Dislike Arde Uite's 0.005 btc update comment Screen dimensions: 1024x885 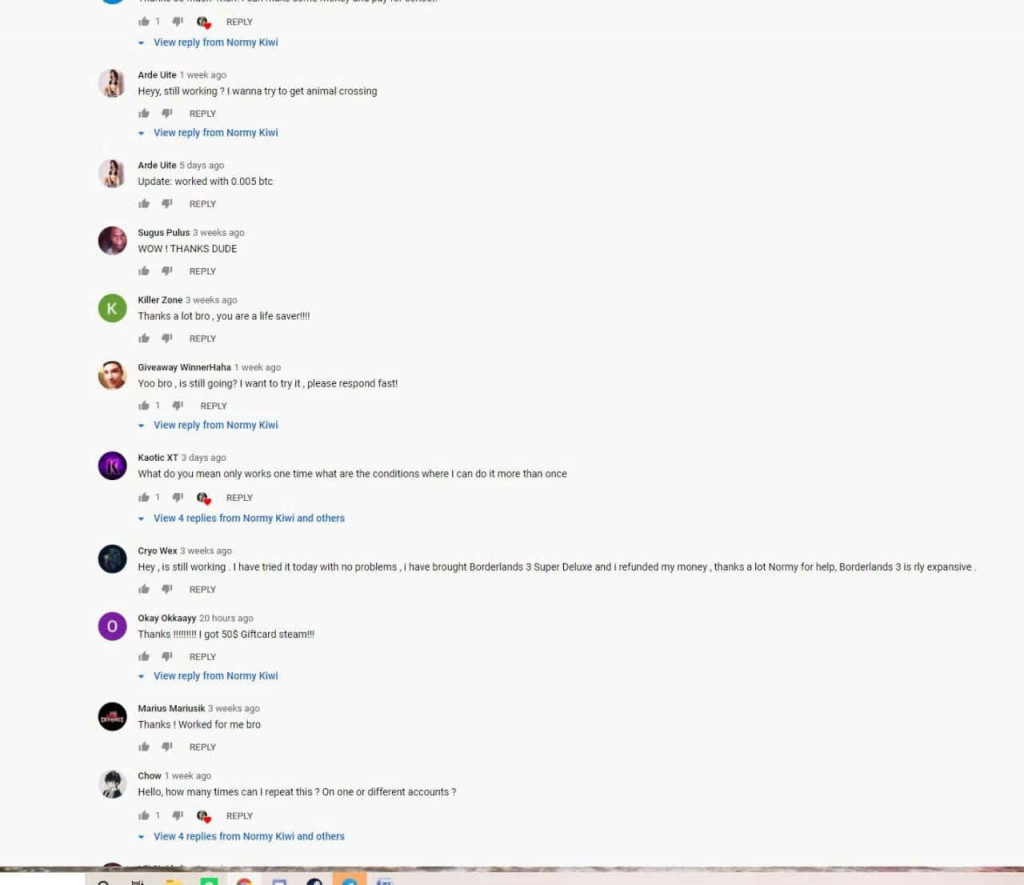tap(167, 204)
